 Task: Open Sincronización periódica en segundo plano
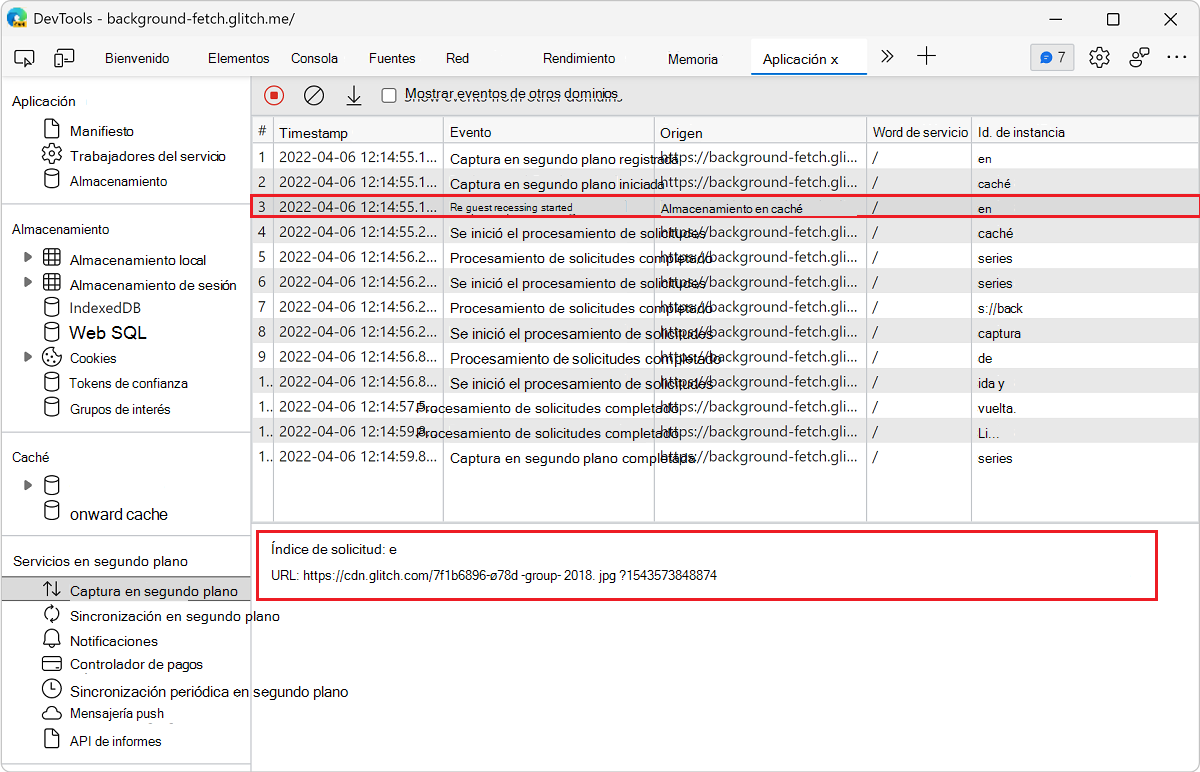coord(209,691)
